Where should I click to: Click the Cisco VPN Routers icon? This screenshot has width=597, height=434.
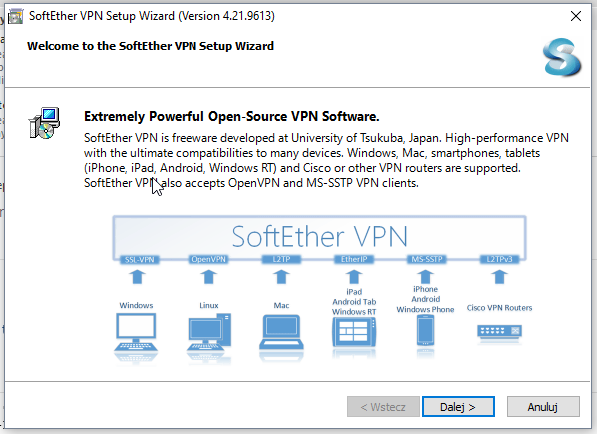[x=499, y=331]
